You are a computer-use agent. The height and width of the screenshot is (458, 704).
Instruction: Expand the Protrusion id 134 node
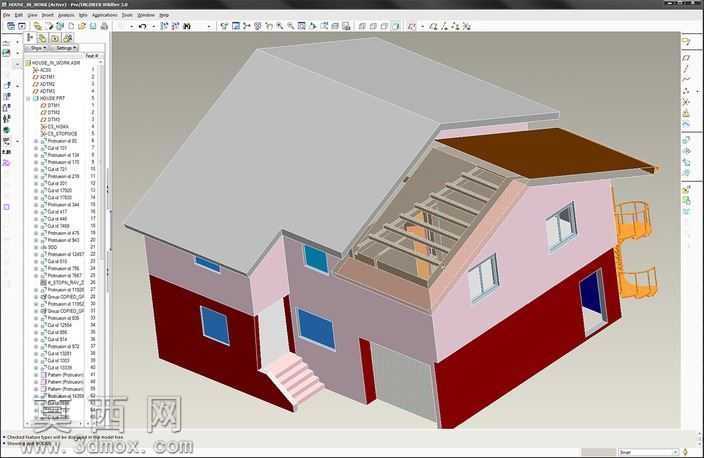(36, 155)
